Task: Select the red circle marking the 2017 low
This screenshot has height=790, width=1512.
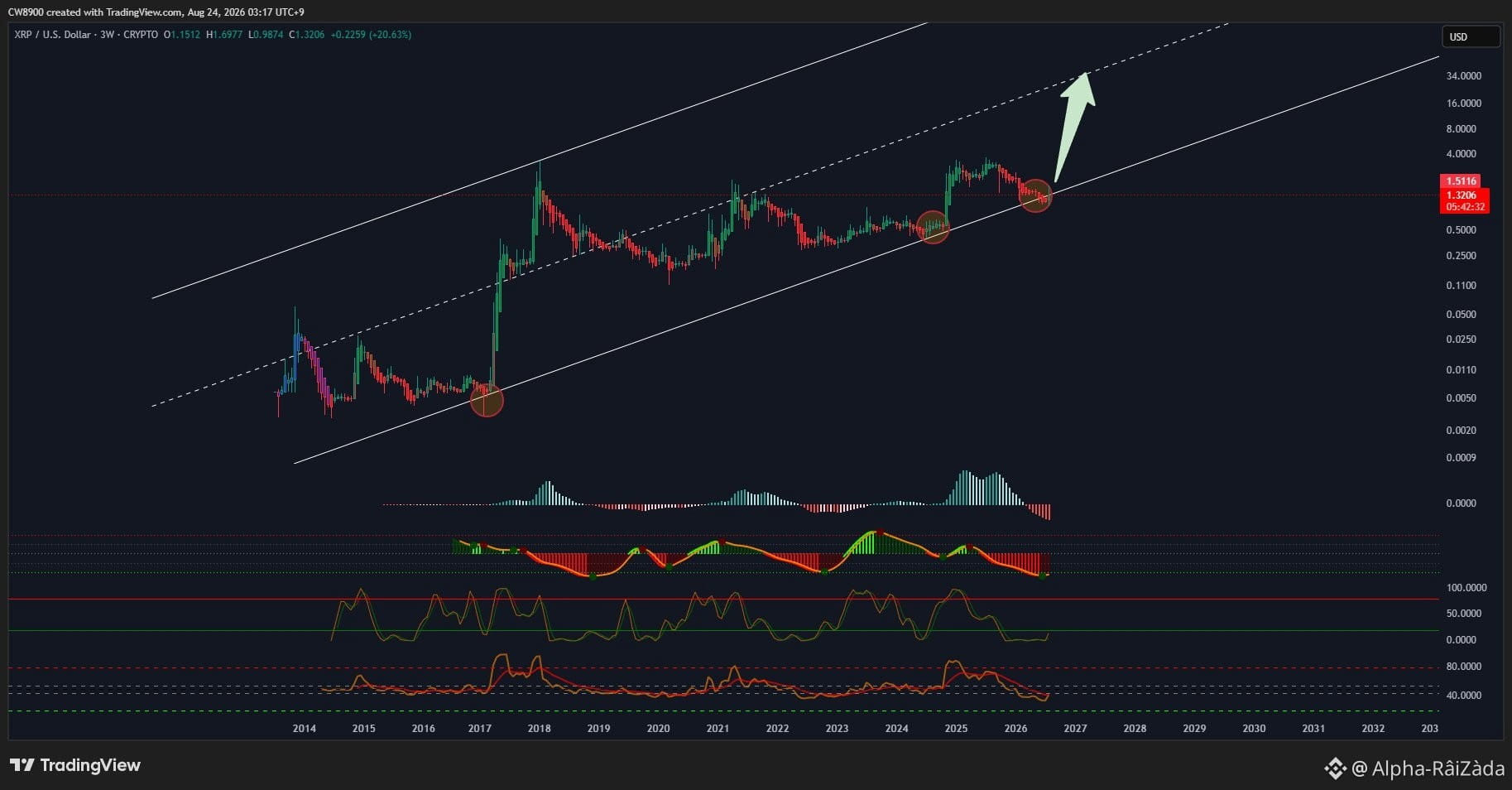Action: tap(487, 401)
